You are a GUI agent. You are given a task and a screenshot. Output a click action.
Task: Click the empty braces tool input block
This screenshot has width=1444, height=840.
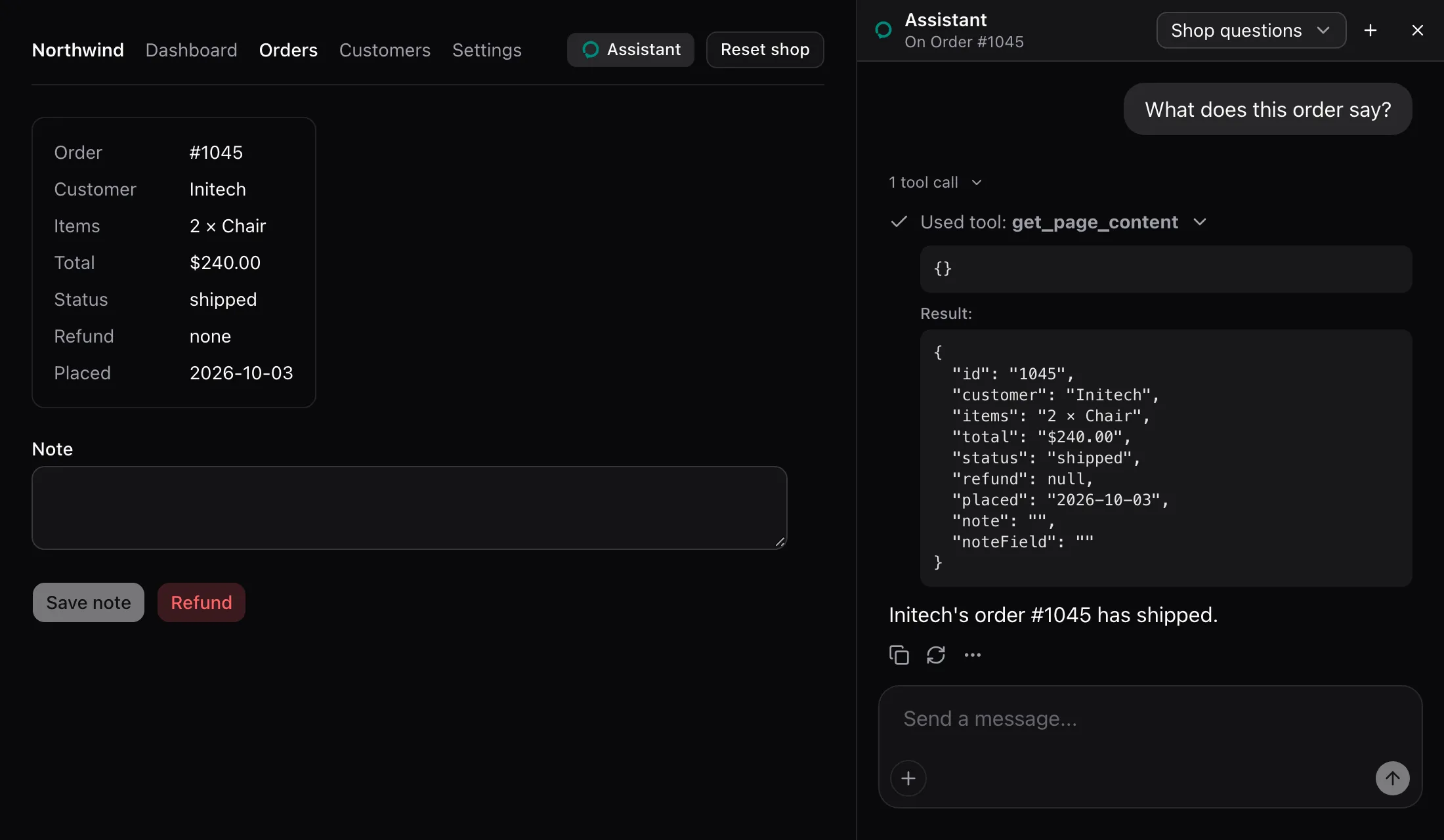1166,269
